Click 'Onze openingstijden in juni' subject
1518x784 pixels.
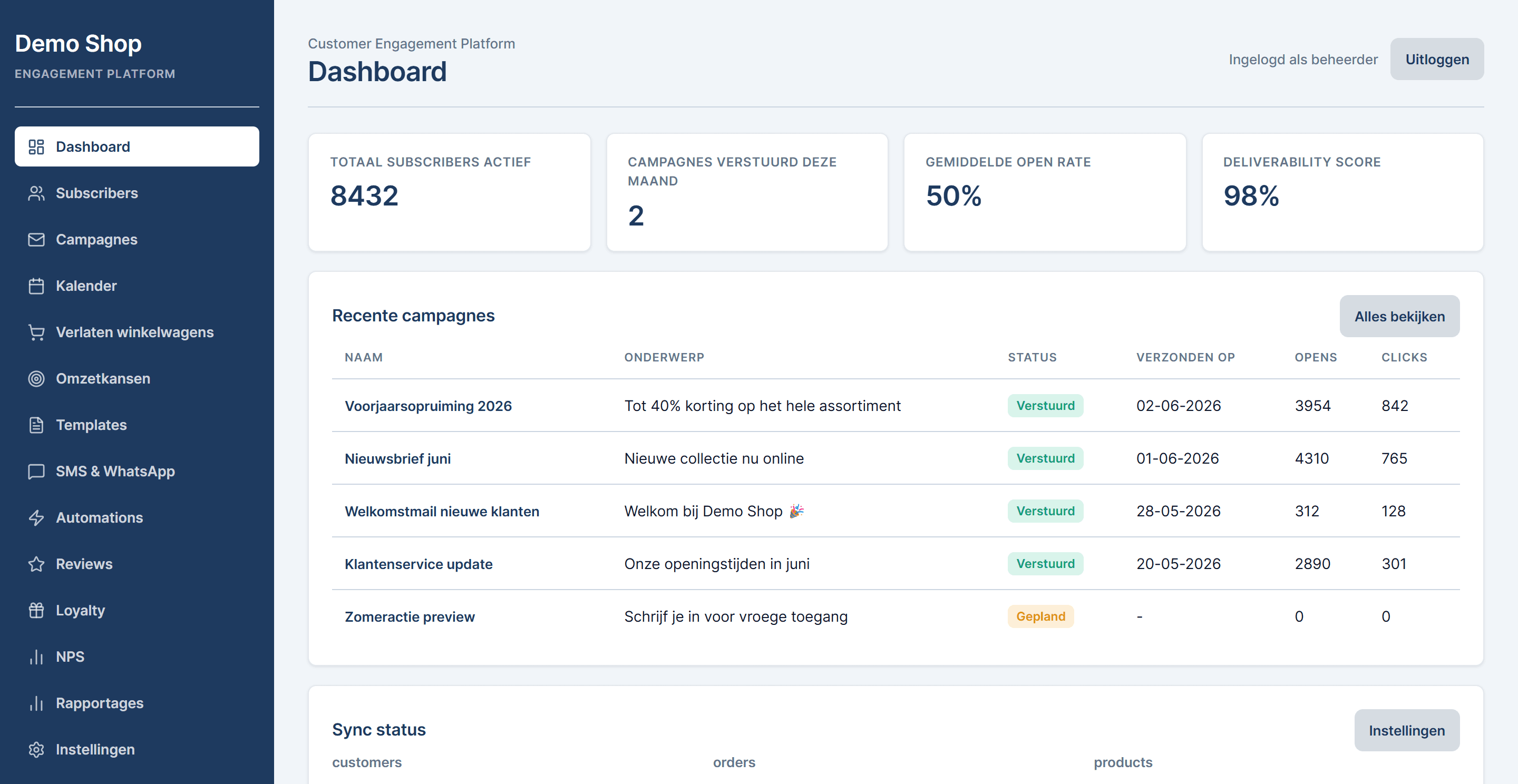[717, 564]
